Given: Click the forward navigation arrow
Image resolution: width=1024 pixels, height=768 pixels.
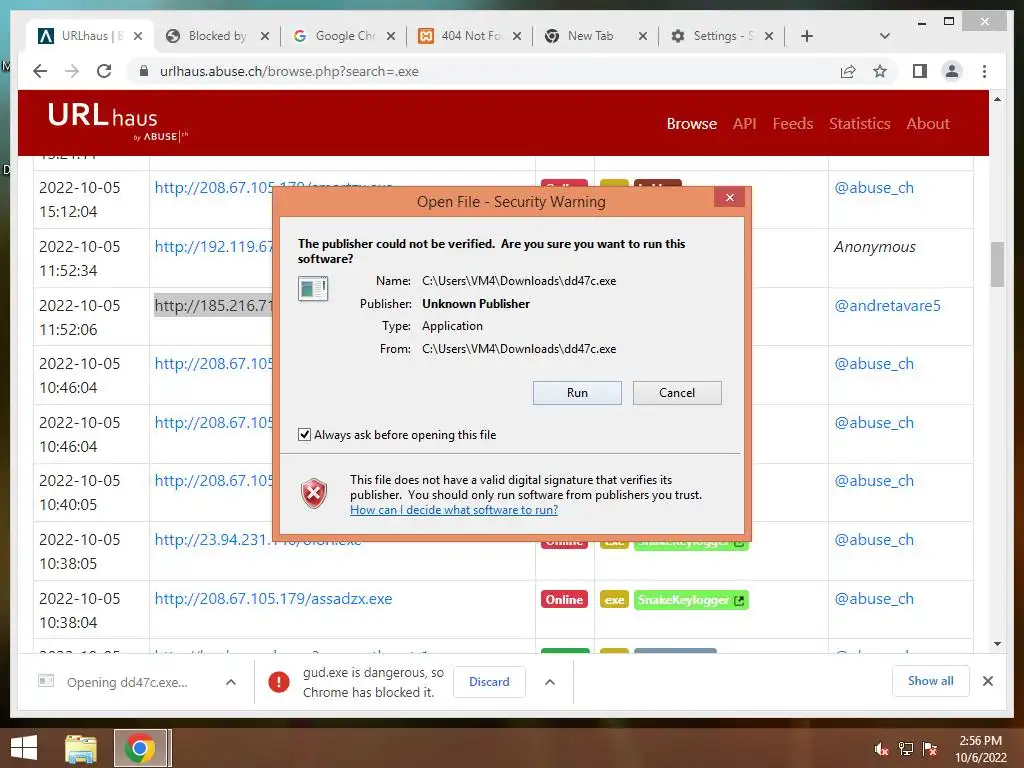Looking at the screenshot, I should click(x=72, y=71).
